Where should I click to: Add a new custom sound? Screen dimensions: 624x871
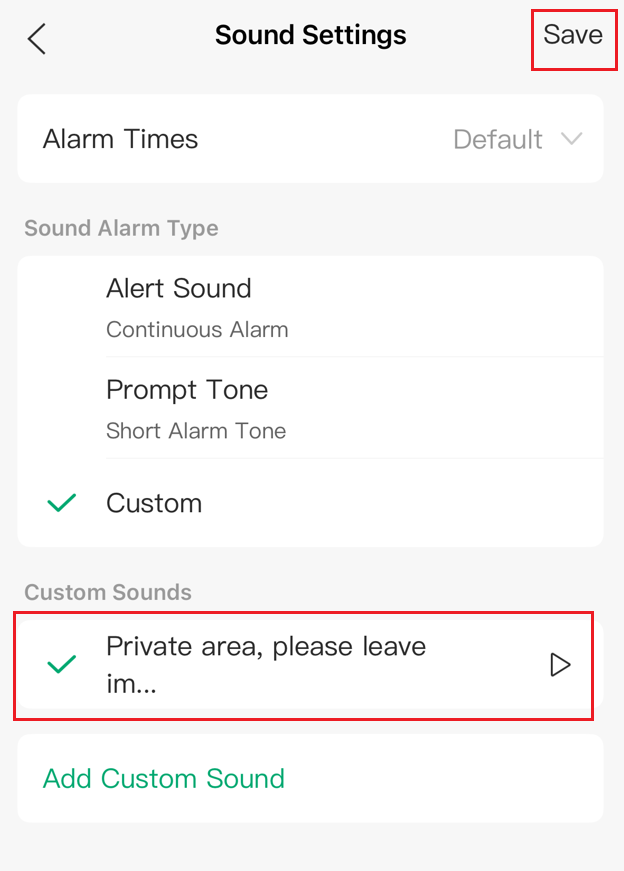click(164, 778)
